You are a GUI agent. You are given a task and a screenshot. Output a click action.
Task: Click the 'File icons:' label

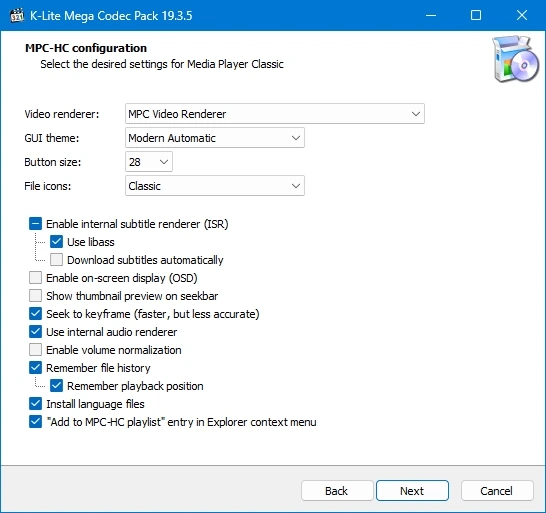(48, 186)
